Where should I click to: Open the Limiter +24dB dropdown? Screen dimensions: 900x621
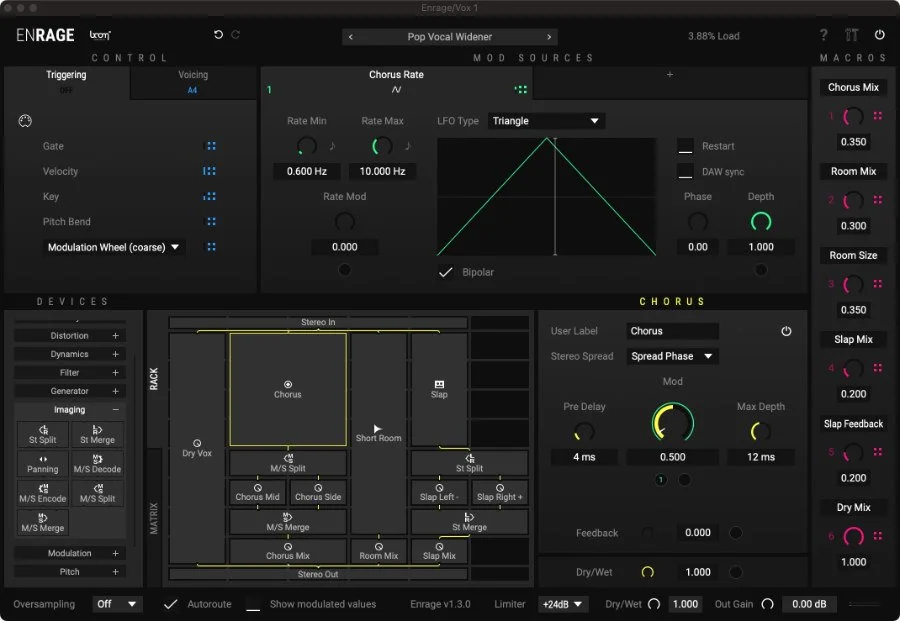tap(562, 604)
